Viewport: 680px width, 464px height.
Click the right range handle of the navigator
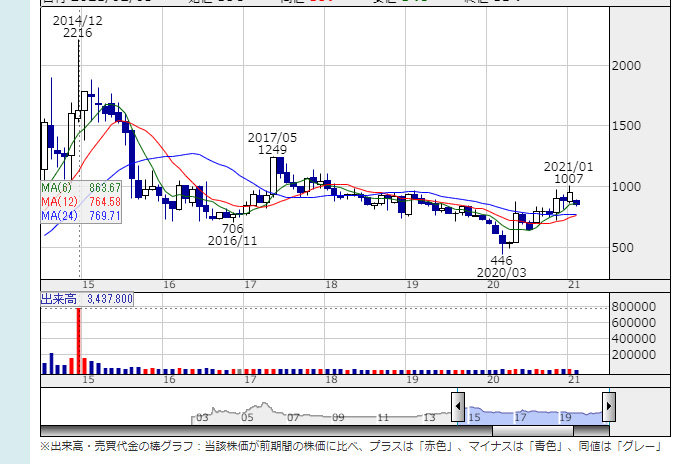click(x=609, y=407)
